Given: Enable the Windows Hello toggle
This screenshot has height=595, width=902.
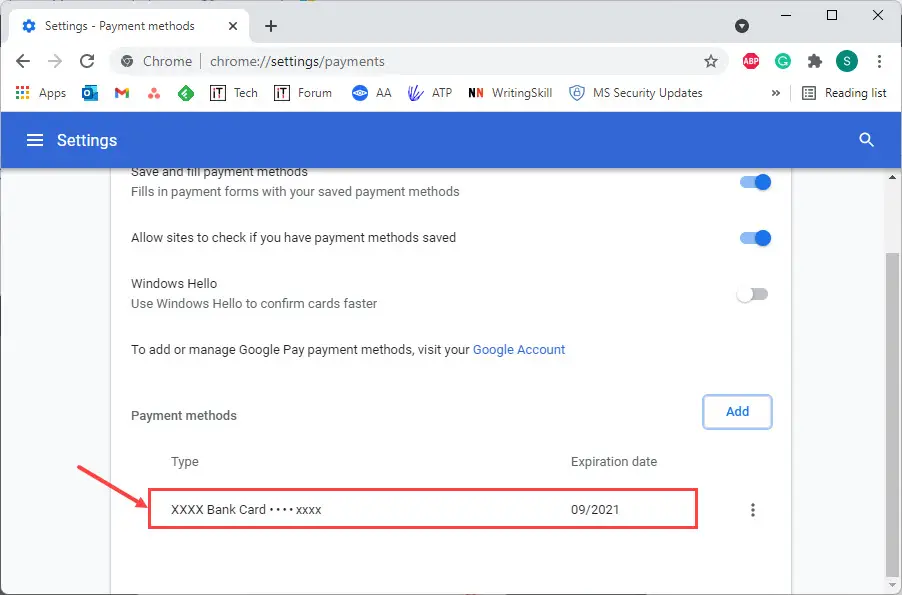Looking at the screenshot, I should point(752,295).
